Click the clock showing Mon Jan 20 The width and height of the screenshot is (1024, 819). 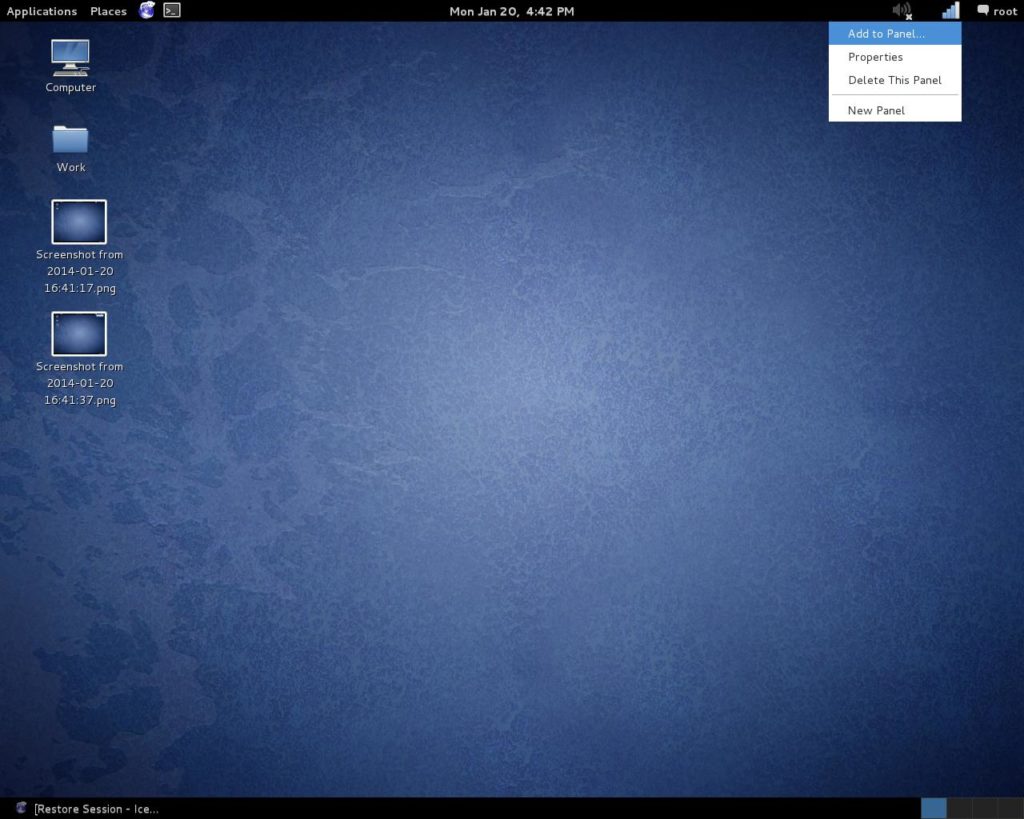[x=511, y=11]
